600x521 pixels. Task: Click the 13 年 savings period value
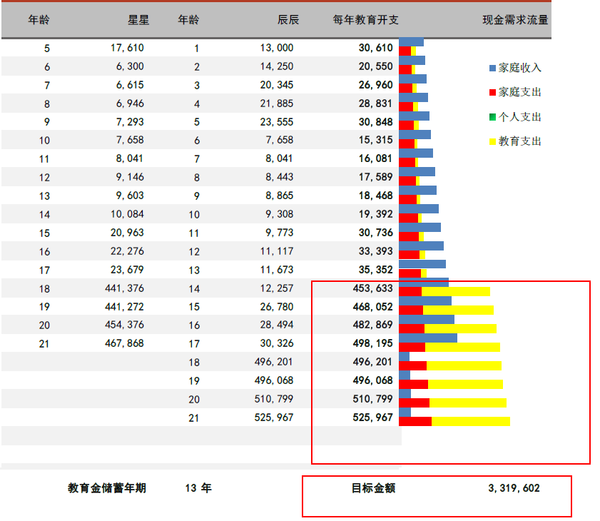tap(198, 488)
